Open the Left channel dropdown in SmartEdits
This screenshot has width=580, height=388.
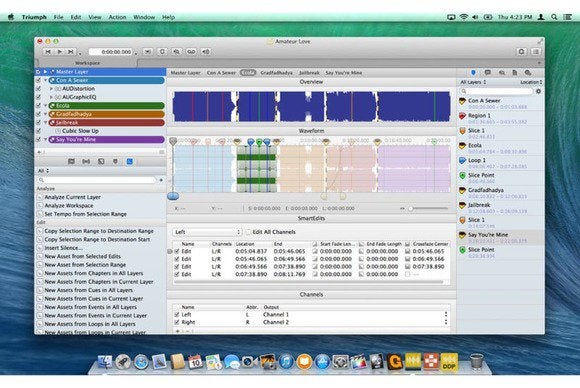point(207,232)
